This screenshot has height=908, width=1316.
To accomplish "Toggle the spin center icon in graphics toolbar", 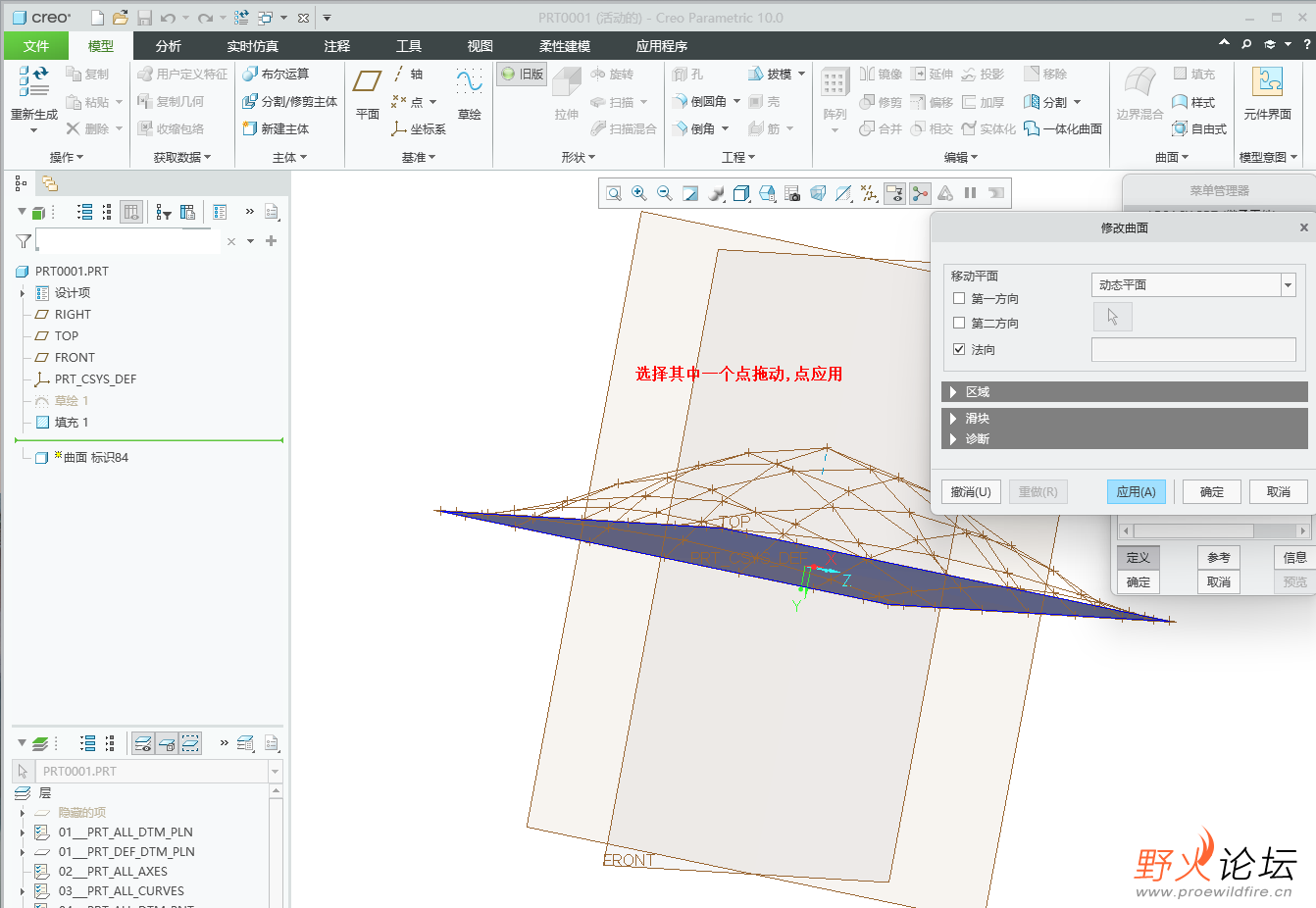I will tap(920, 193).
